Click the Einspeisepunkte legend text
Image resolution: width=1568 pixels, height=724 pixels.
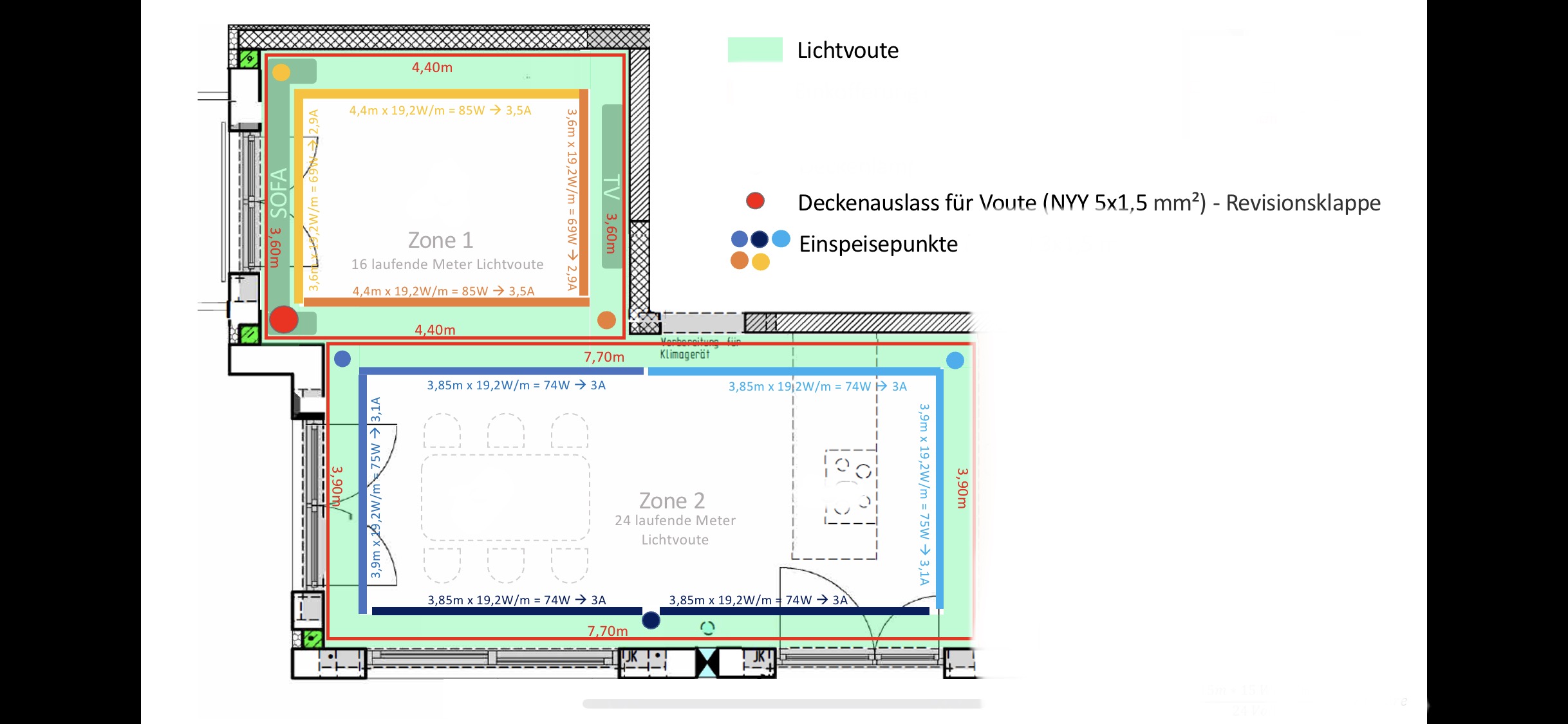point(878,244)
